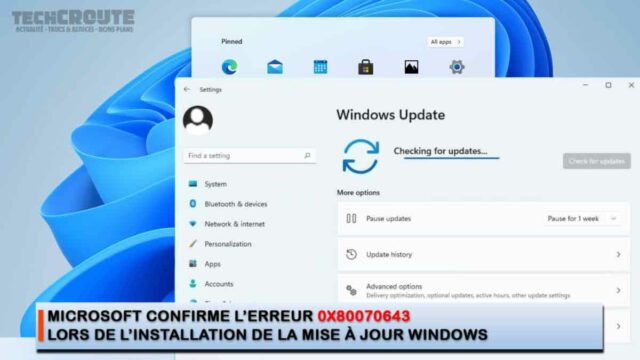Click the user profile avatar
Screen dimensions: 640x360
[198, 120]
